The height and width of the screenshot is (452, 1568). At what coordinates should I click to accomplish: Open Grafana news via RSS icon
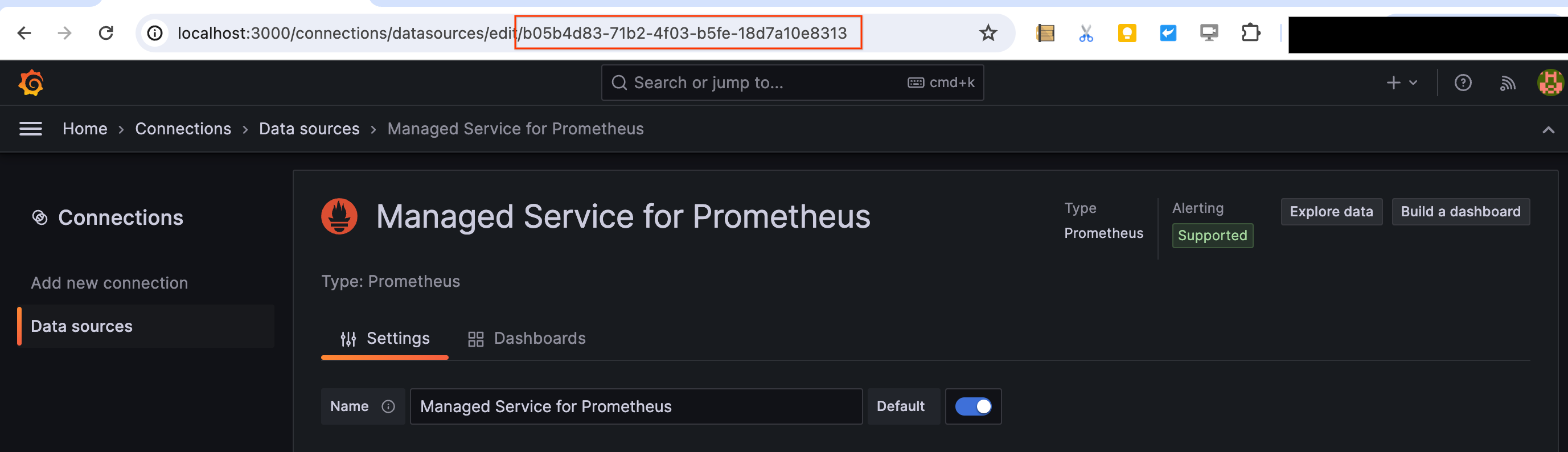[1508, 82]
